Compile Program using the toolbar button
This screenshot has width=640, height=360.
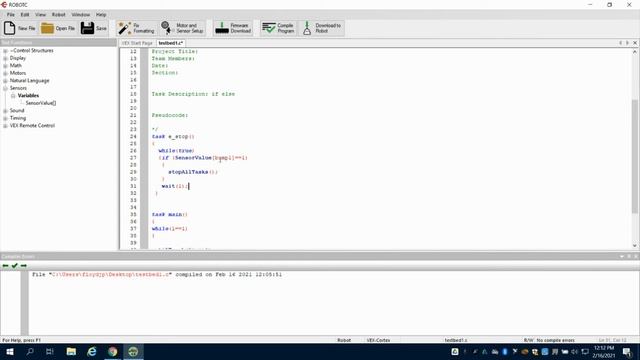click(x=278, y=28)
